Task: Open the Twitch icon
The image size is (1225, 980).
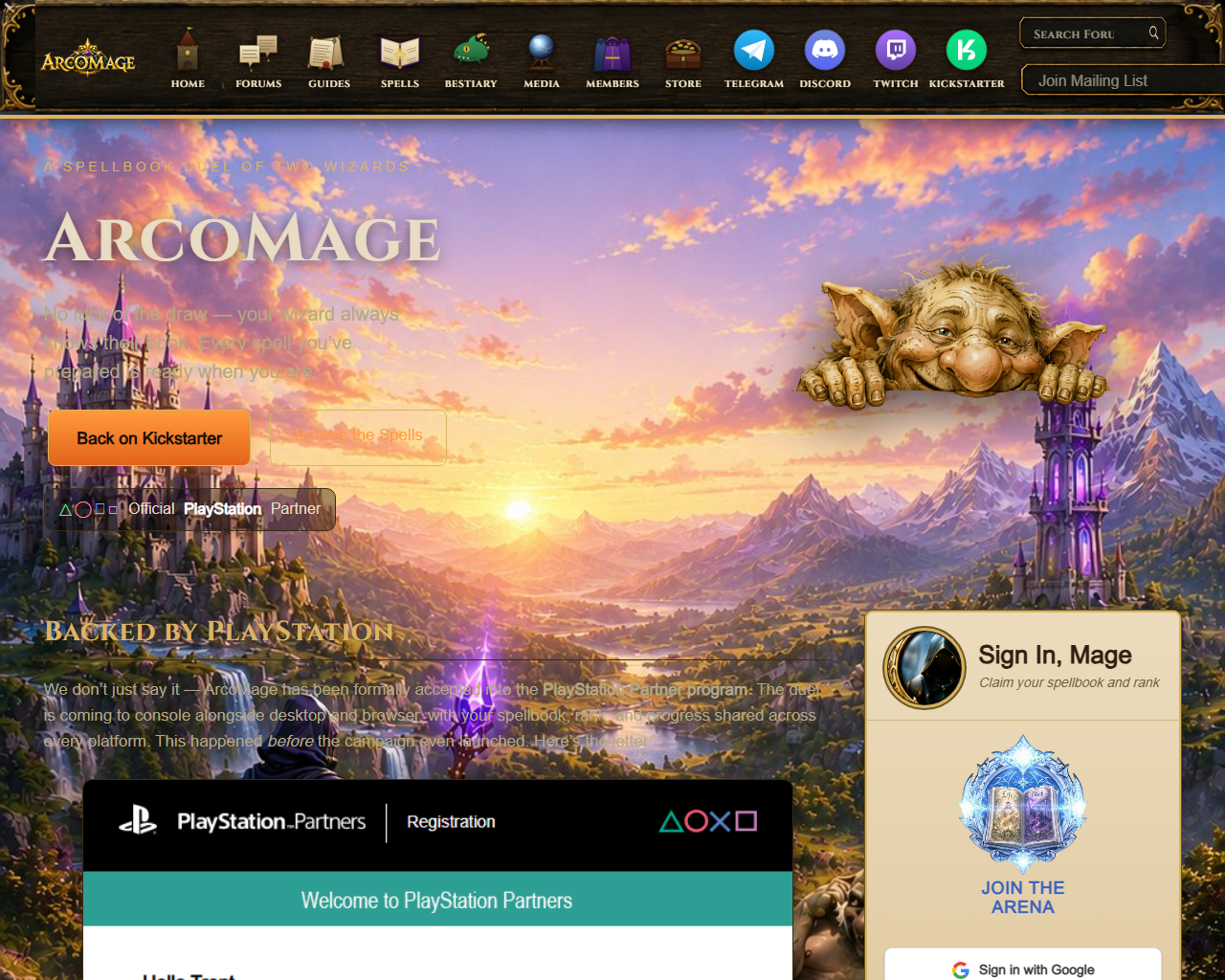Action: [896, 50]
